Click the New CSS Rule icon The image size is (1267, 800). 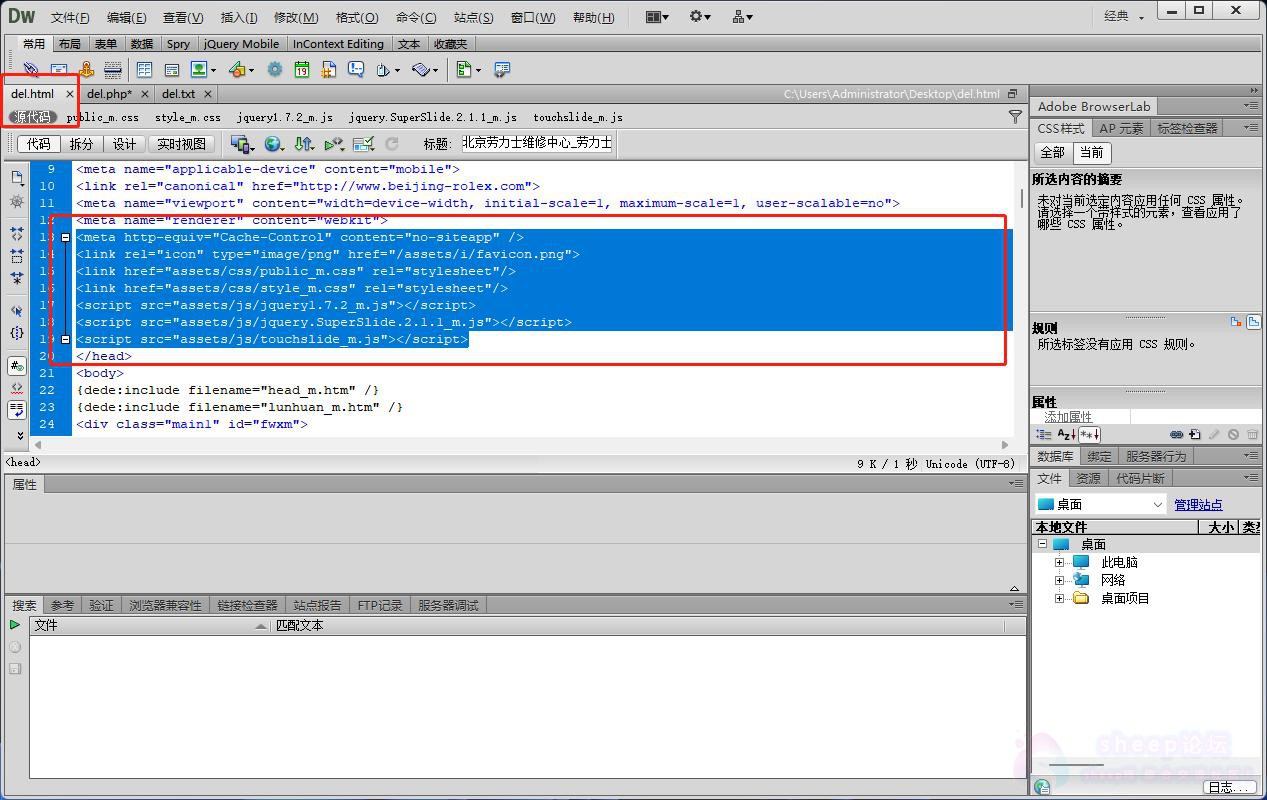1195,435
